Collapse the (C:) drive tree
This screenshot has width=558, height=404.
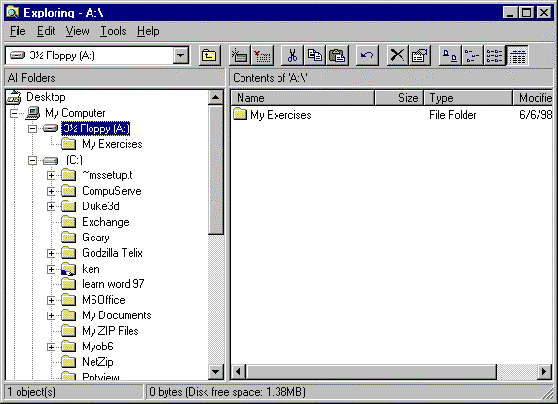pos(32,161)
